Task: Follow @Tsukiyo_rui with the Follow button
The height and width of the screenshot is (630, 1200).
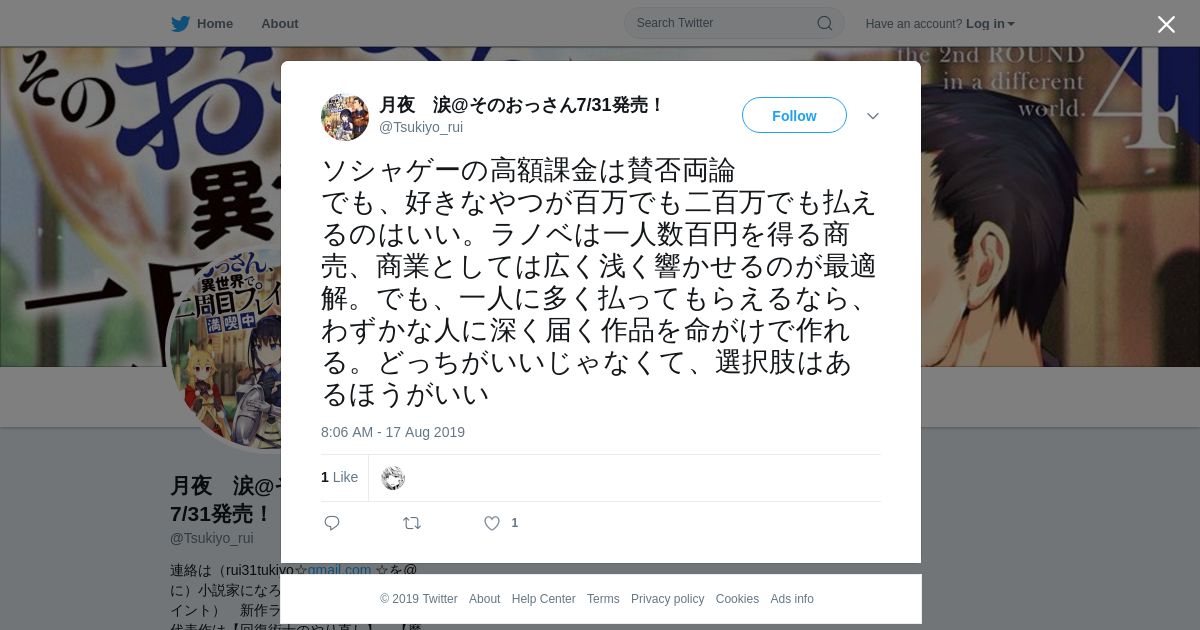Action: tap(794, 116)
